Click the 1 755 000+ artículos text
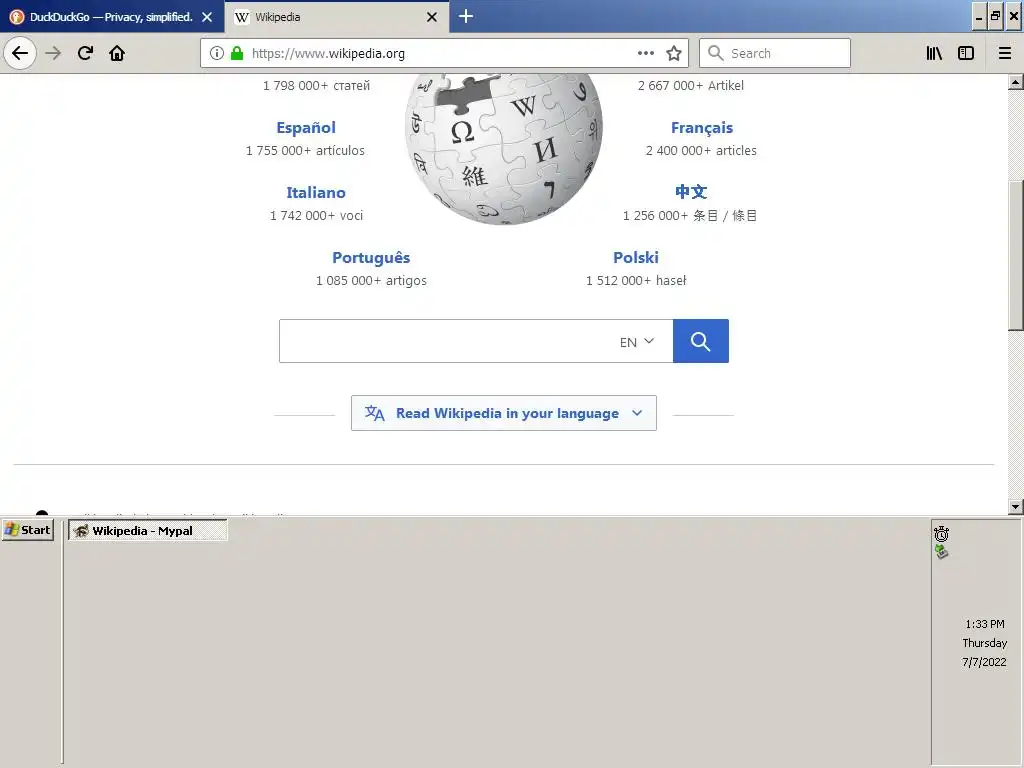 click(x=305, y=150)
